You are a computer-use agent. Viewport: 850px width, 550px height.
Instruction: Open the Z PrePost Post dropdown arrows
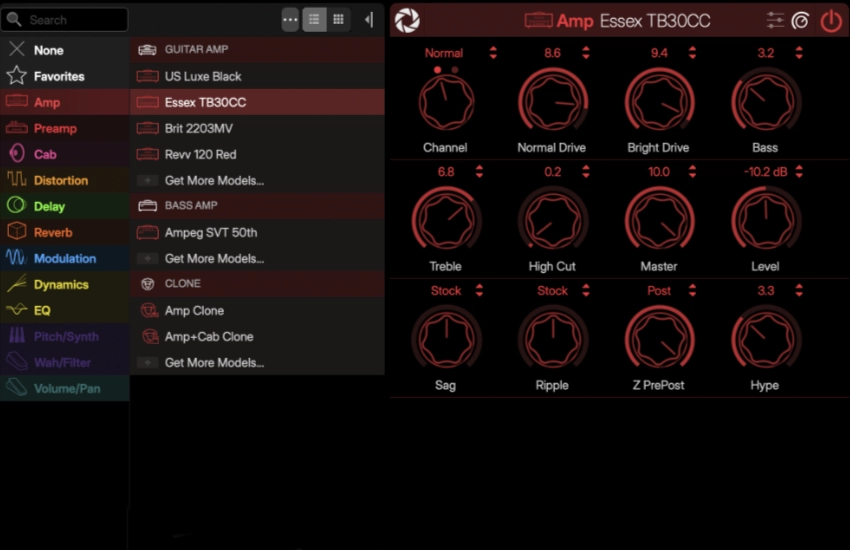click(x=692, y=290)
